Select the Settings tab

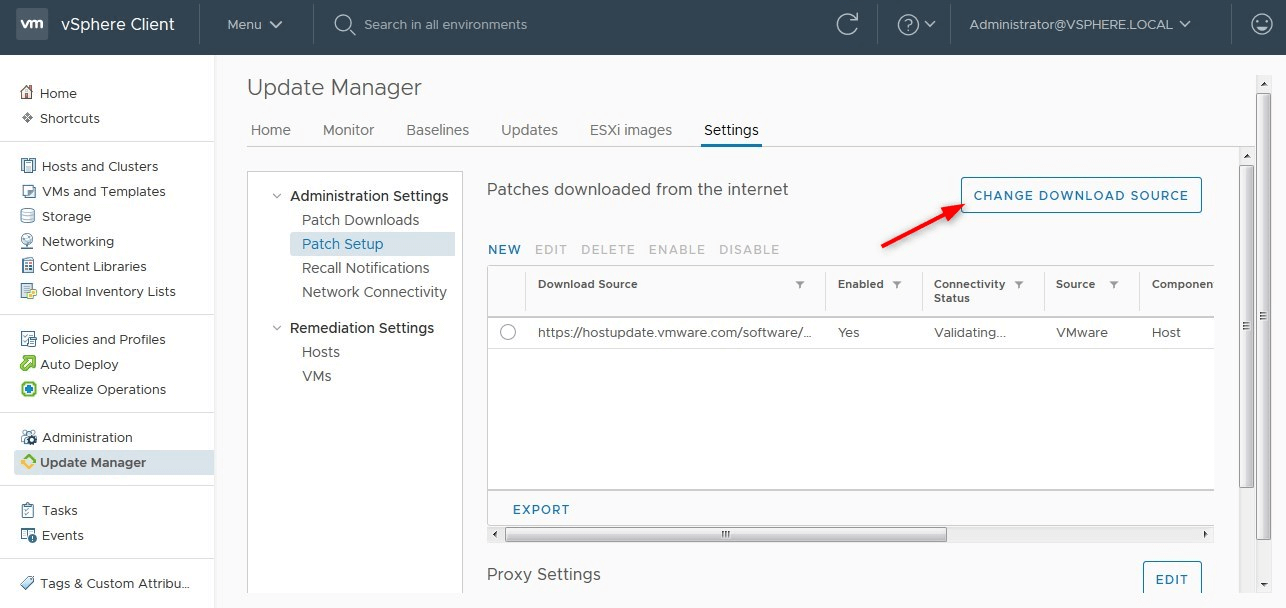pyautogui.click(x=731, y=130)
